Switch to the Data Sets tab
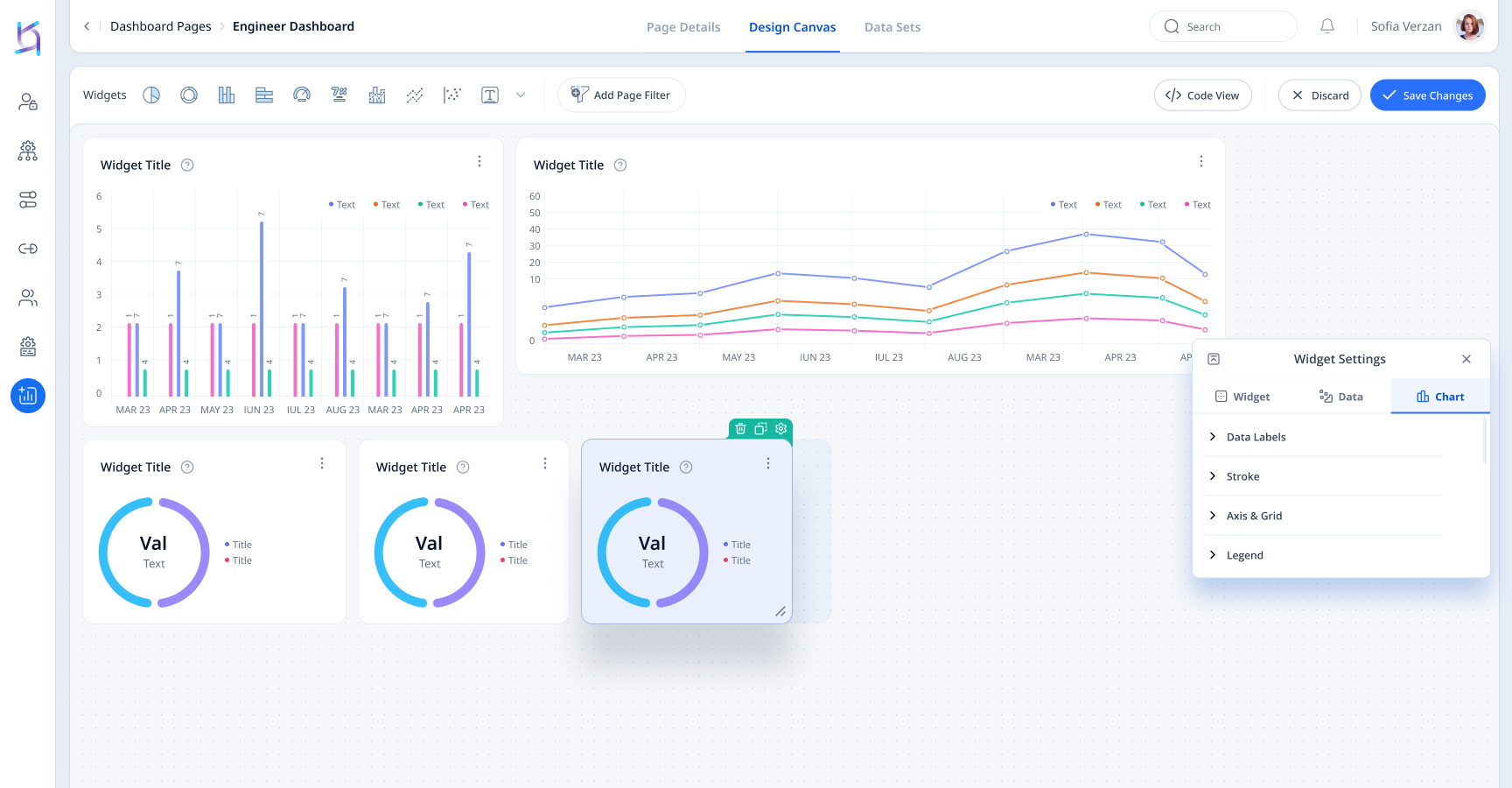The height and width of the screenshot is (788, 1512). pos(892,27)
